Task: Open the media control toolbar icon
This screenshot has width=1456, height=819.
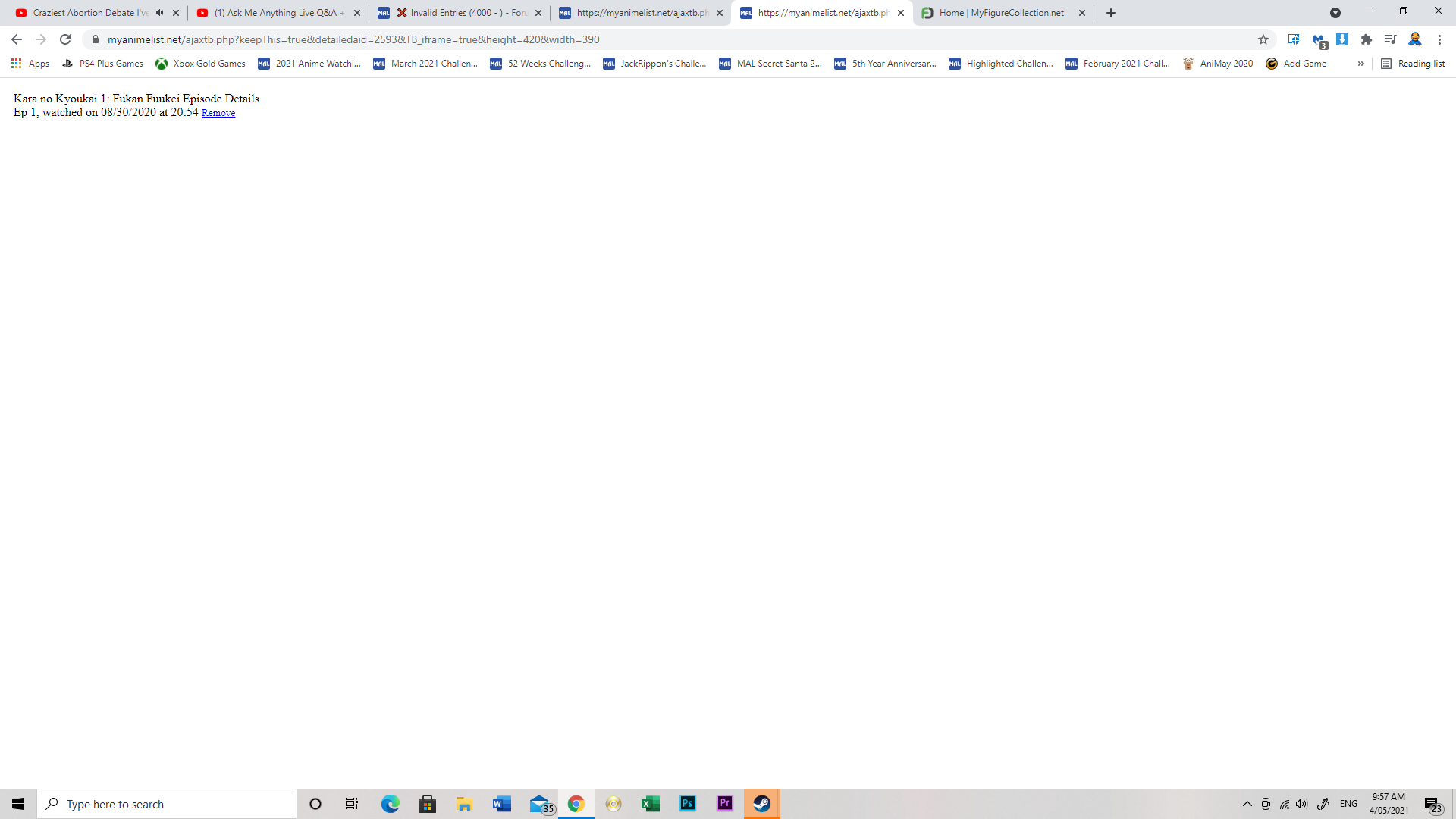Action: pos(1390,39)
